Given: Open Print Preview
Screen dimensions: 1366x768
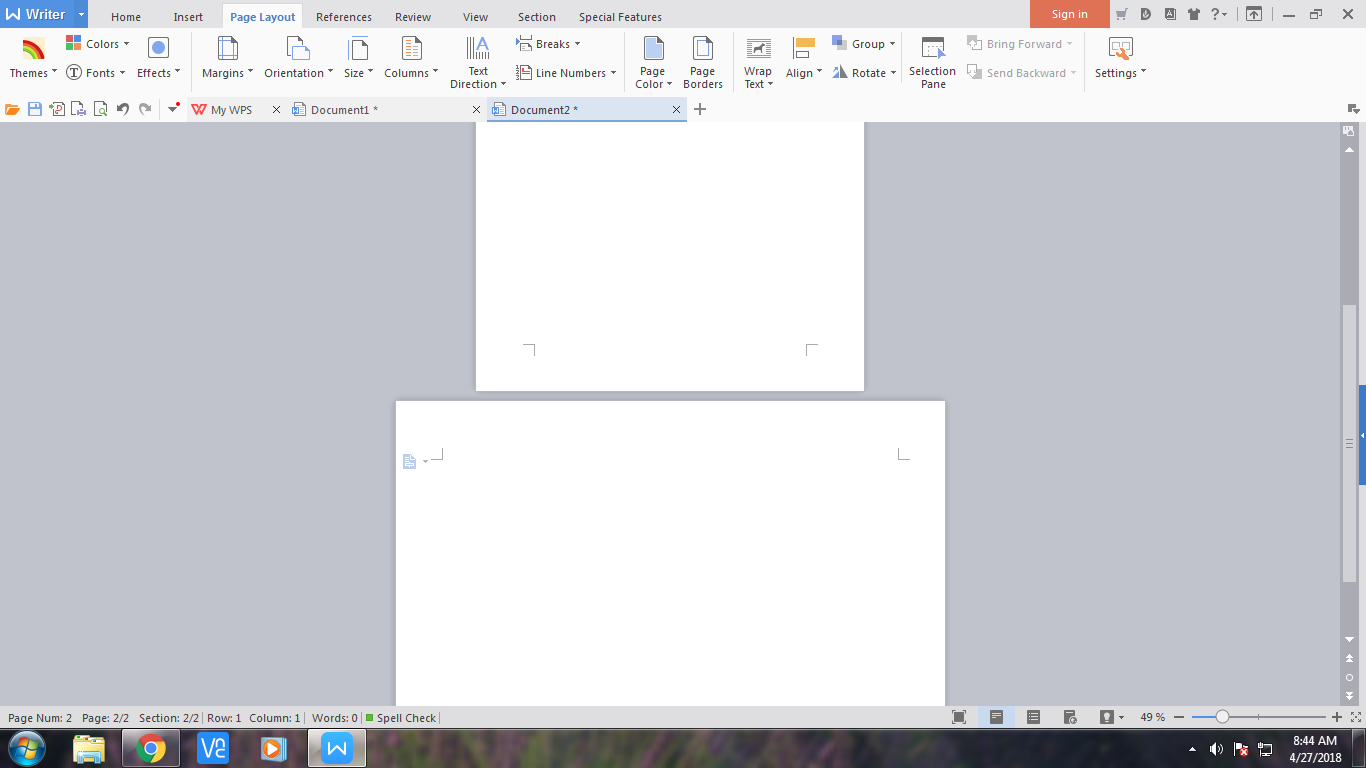Looking at the screenshot, I should pyautogui.click(x=100, y=109).
